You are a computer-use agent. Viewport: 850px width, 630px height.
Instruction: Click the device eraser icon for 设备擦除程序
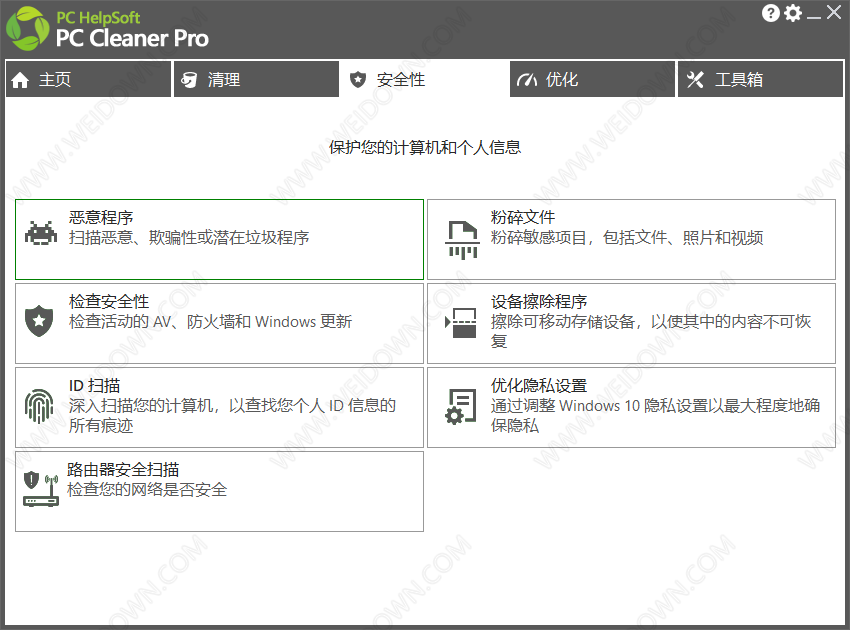pyautogui.click(x=461, y=322)
